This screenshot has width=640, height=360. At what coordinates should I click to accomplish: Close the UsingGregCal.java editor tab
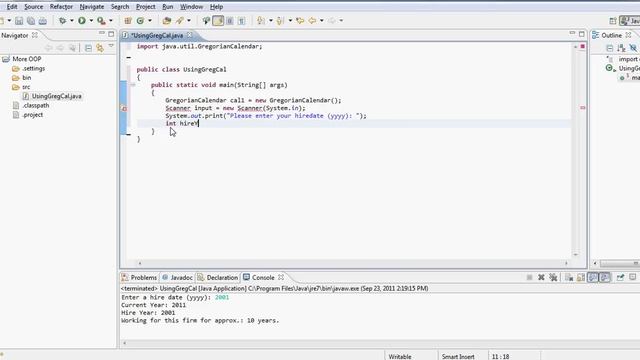coord(189,36)
